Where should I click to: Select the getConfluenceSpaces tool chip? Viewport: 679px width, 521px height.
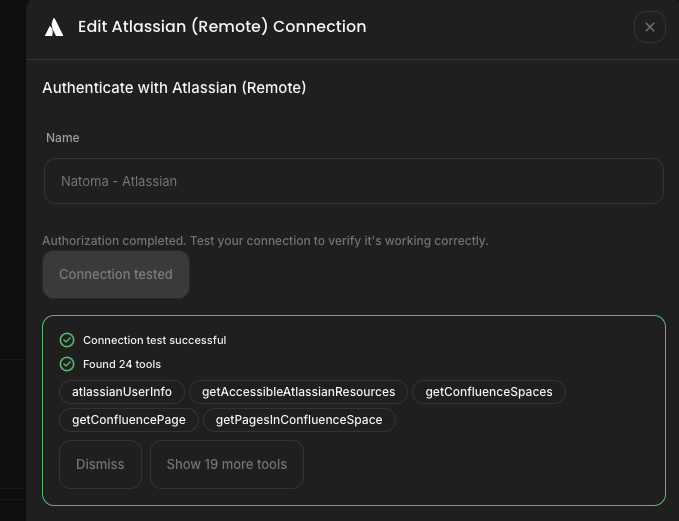488,392
